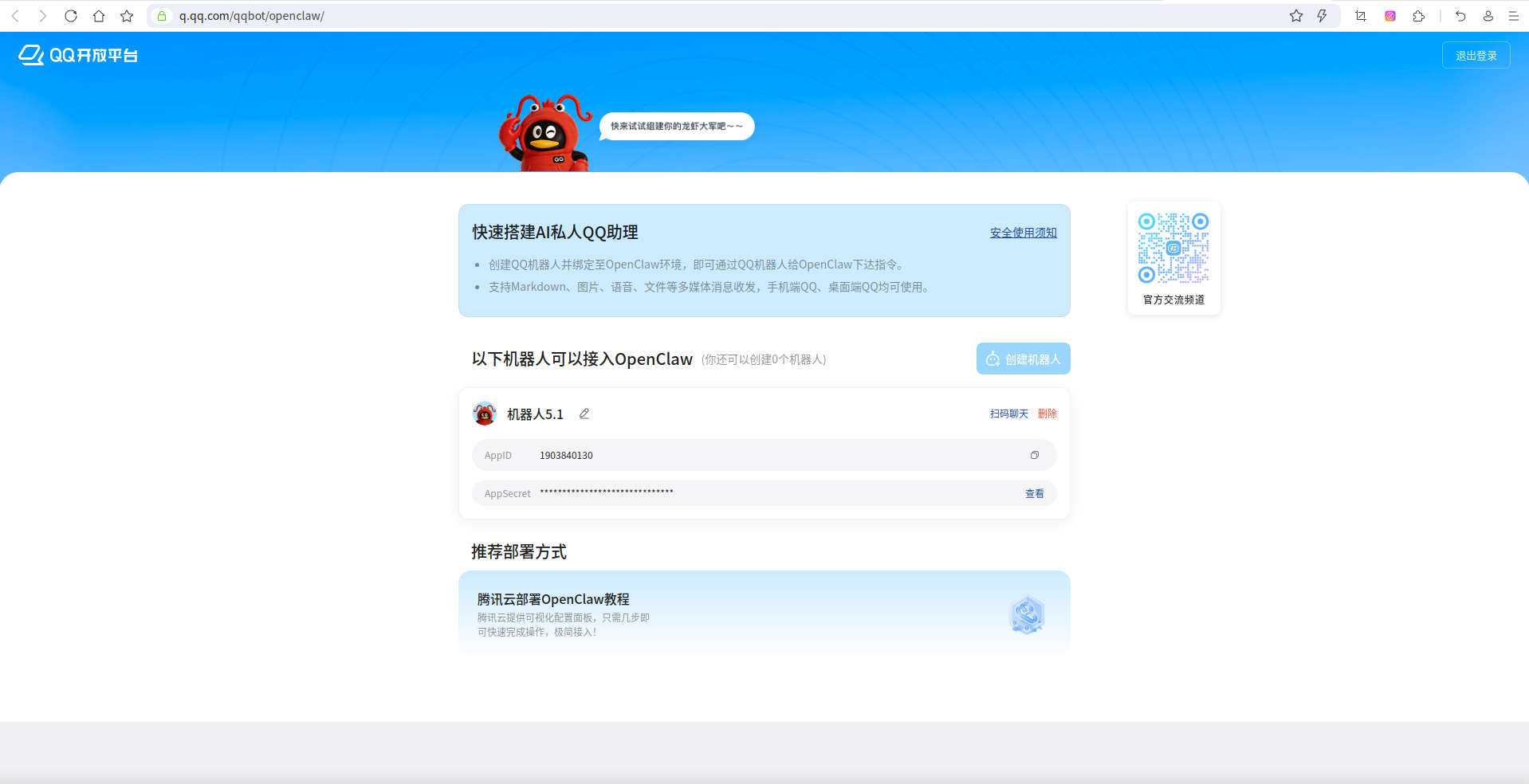Reload the current page

[71, 16]
